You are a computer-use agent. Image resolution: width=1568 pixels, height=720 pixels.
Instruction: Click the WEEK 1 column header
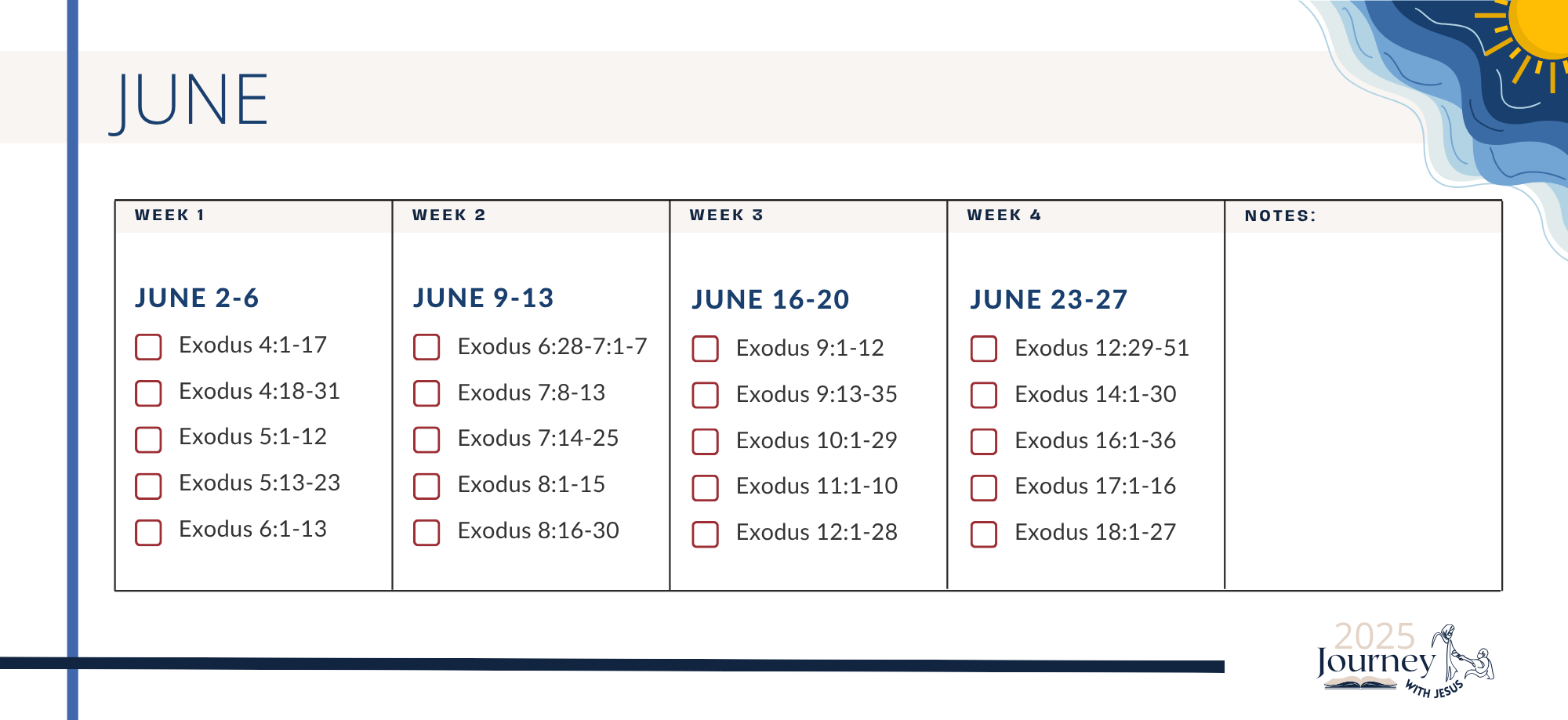[x=169, y=215]
